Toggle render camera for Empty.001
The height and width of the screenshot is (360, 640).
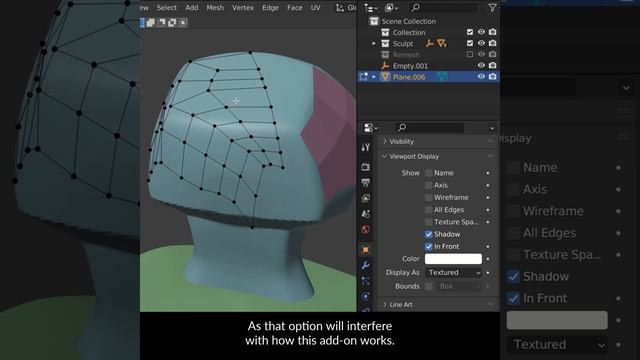[x=493, y=65]
